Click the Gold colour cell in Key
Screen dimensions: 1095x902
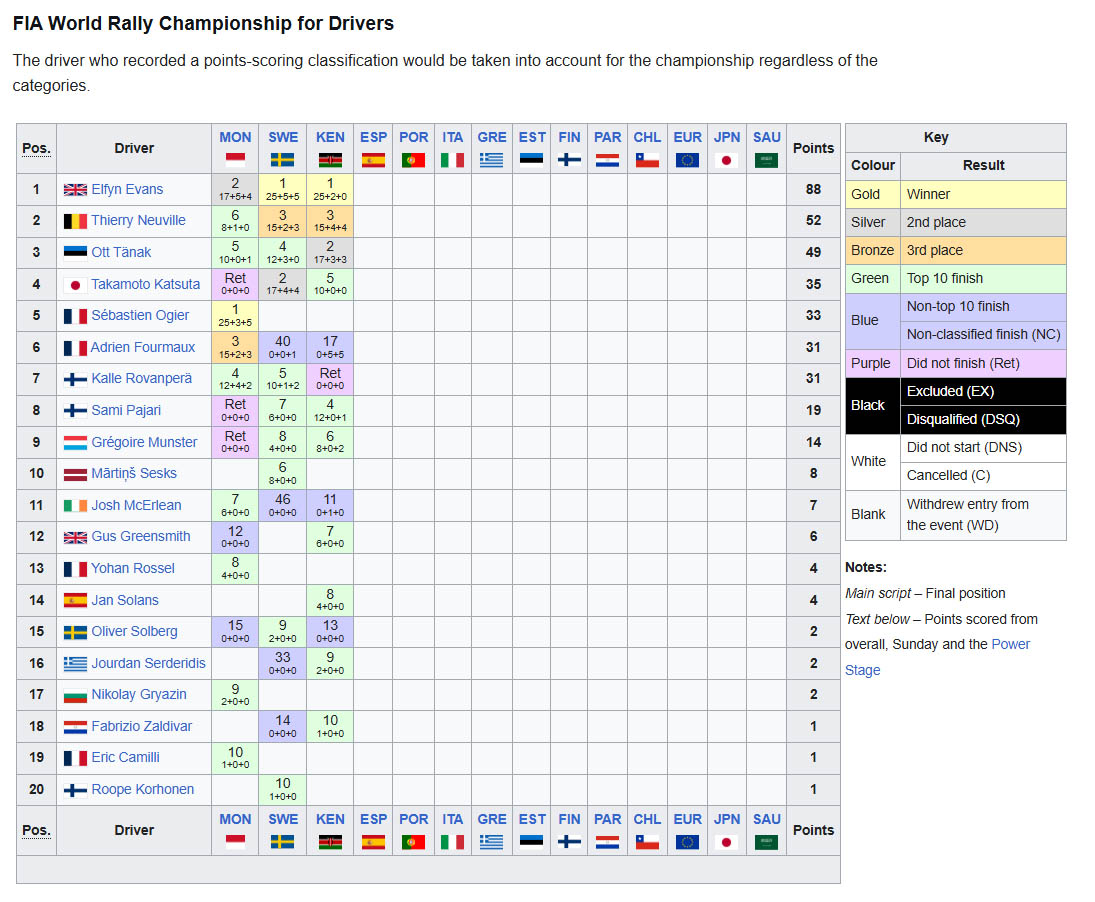coord(872,194)
